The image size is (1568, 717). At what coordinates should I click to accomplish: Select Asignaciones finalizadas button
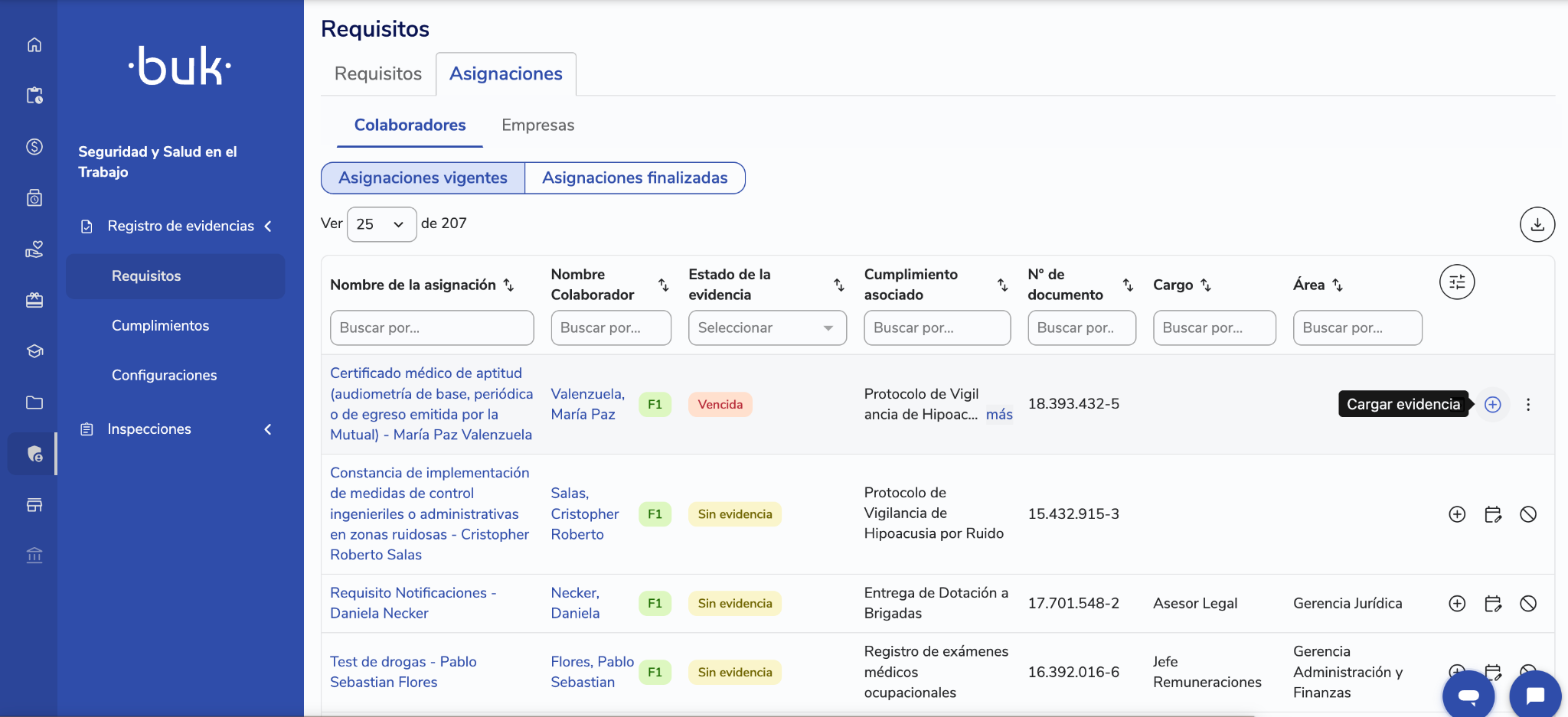(635, 178)
